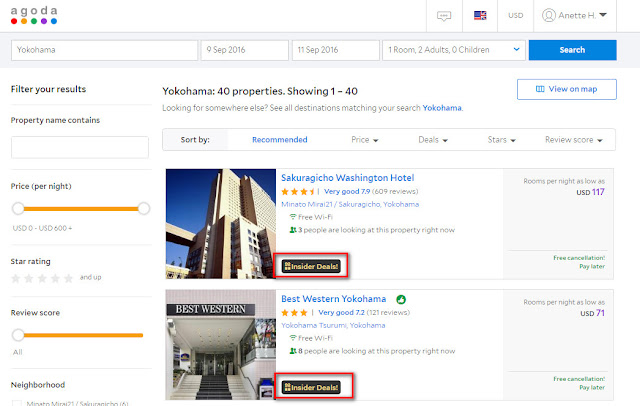
Task: Click Best Western recommended thumbs-up badge
Action: 401,300
